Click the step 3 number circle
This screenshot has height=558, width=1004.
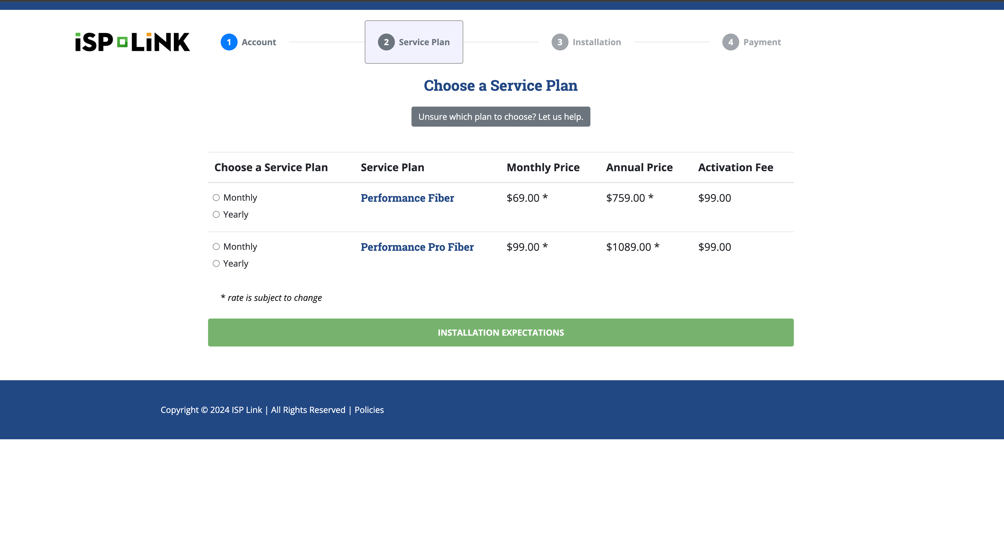point(560,42)
